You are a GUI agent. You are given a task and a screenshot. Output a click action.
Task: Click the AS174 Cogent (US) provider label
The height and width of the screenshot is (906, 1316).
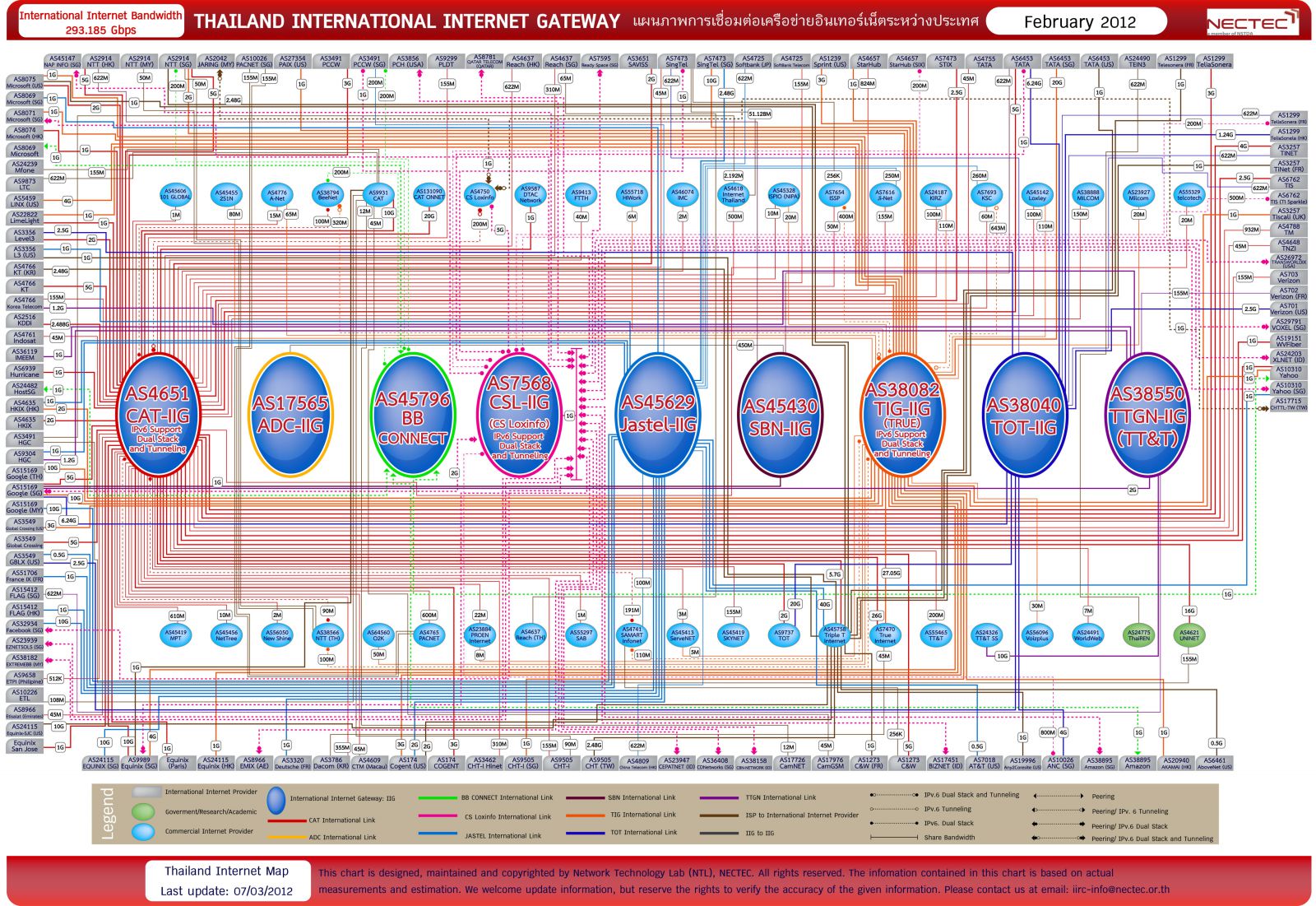click(408, 763)
